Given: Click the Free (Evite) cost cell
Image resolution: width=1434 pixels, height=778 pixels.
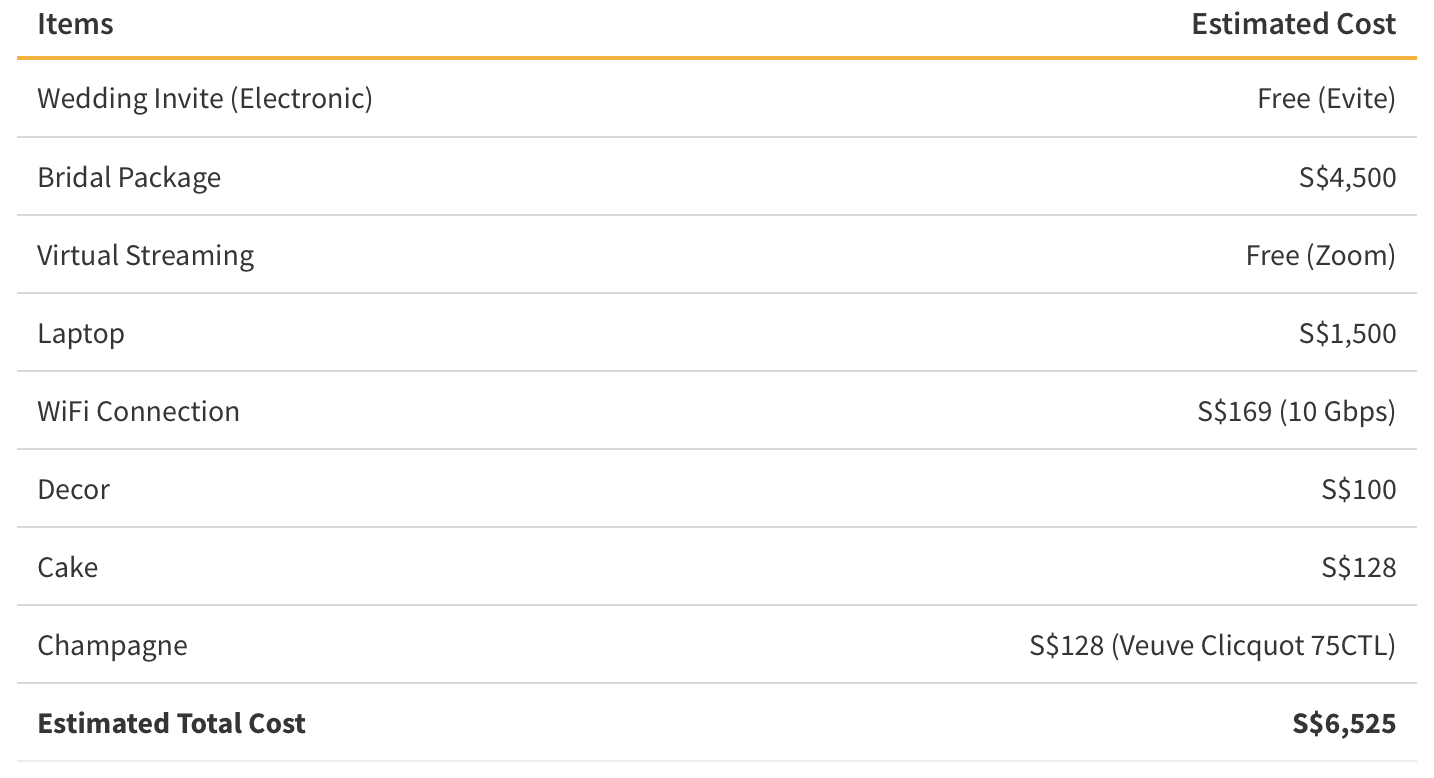Looking at the screenshot, I should 1326,99.
